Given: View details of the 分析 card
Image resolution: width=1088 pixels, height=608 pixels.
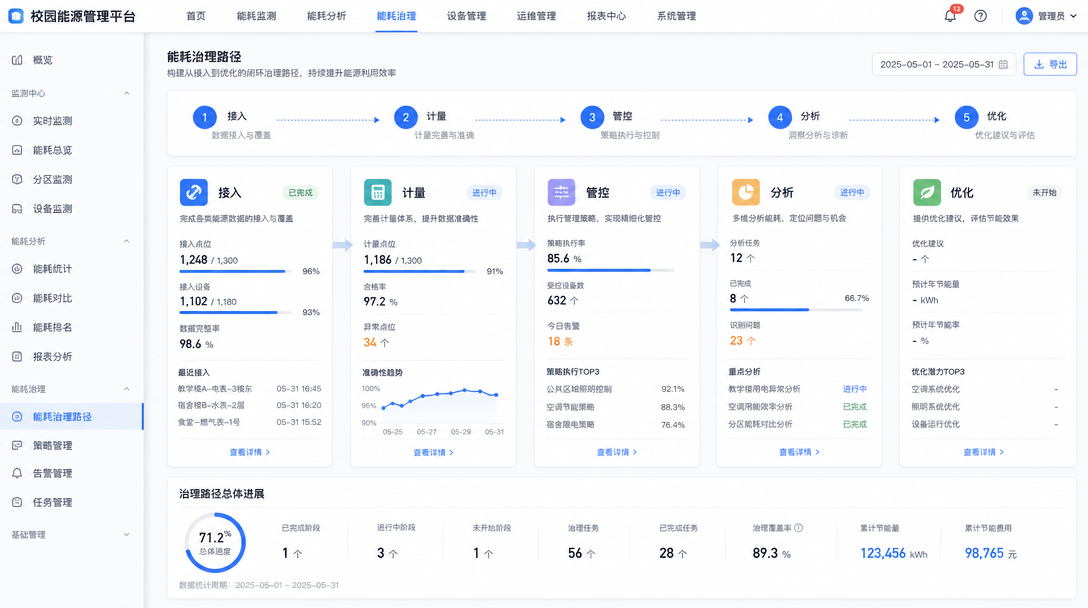Looking at the screenshot, I should [799, 453].
